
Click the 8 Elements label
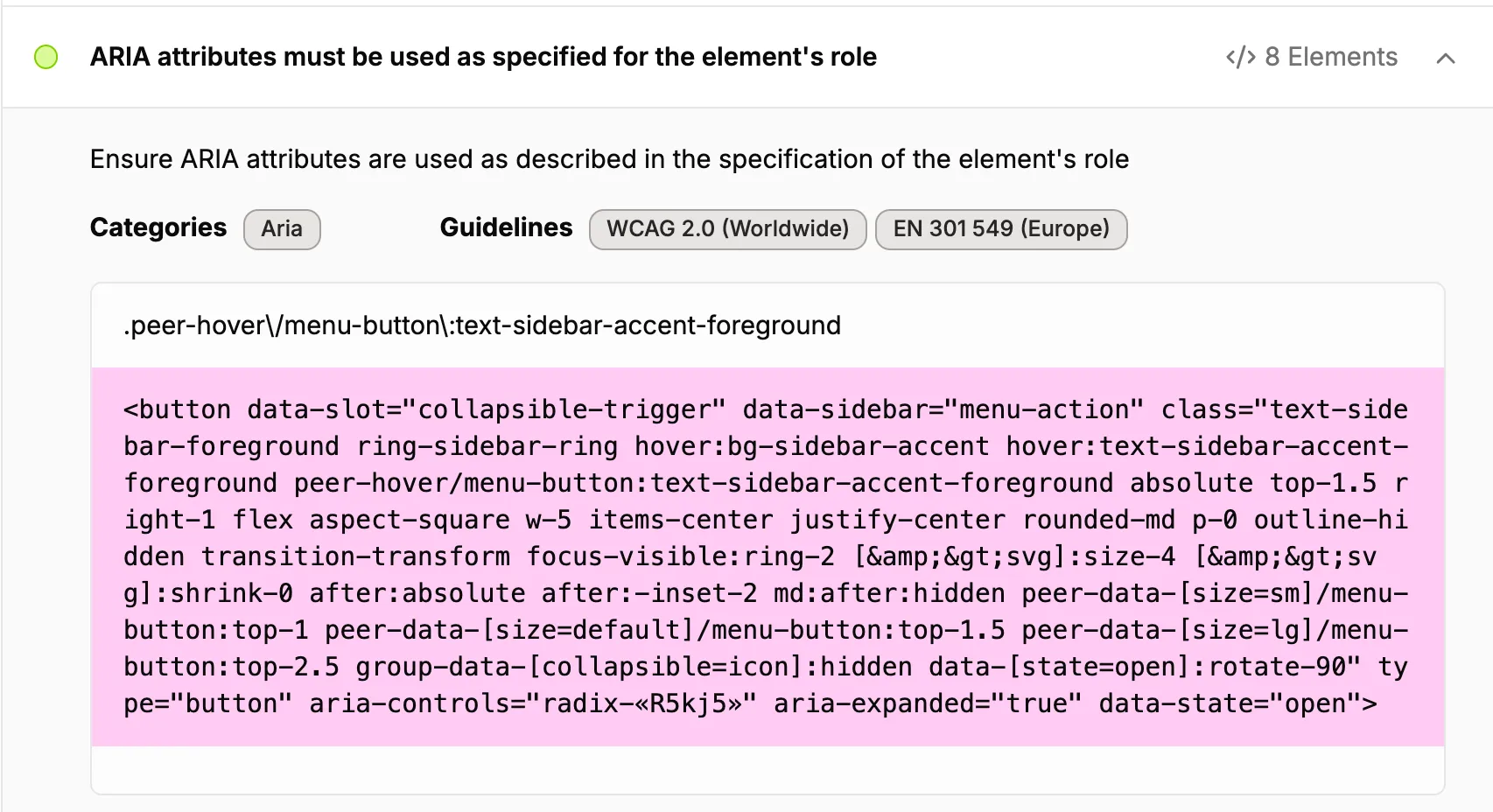click(1330, 58)
